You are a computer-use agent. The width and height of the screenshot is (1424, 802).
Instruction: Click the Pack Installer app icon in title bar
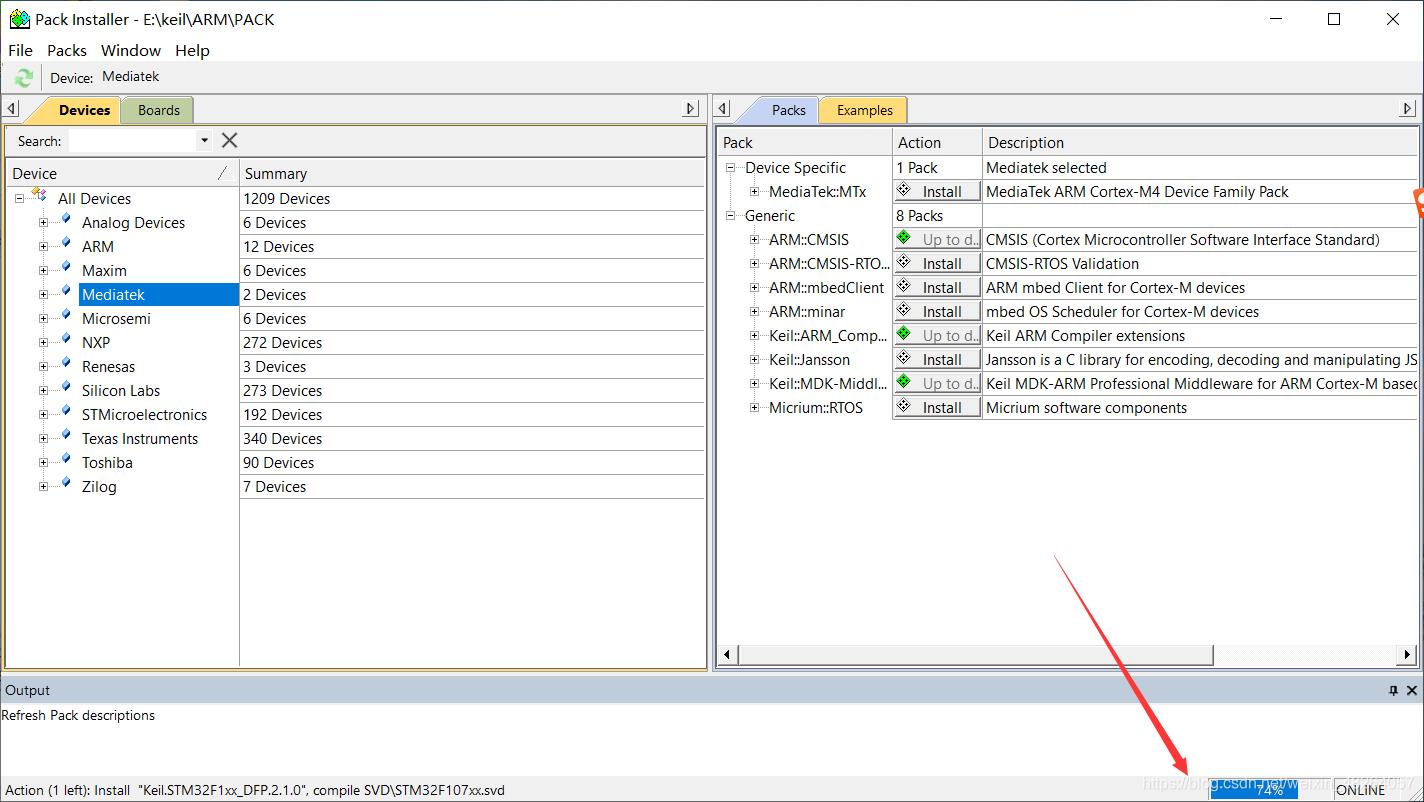19,19
